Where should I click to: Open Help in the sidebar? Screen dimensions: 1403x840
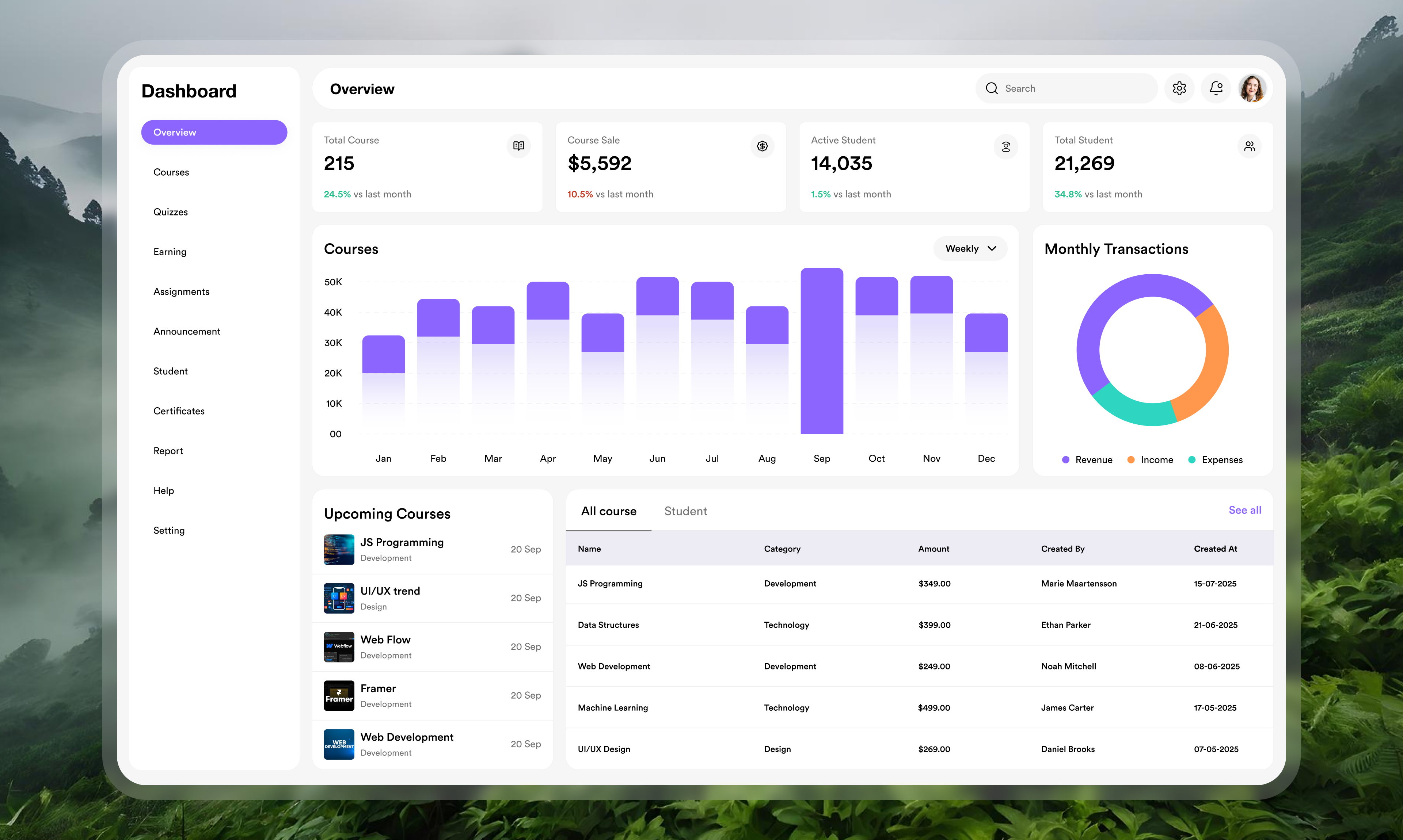[164, 491]
